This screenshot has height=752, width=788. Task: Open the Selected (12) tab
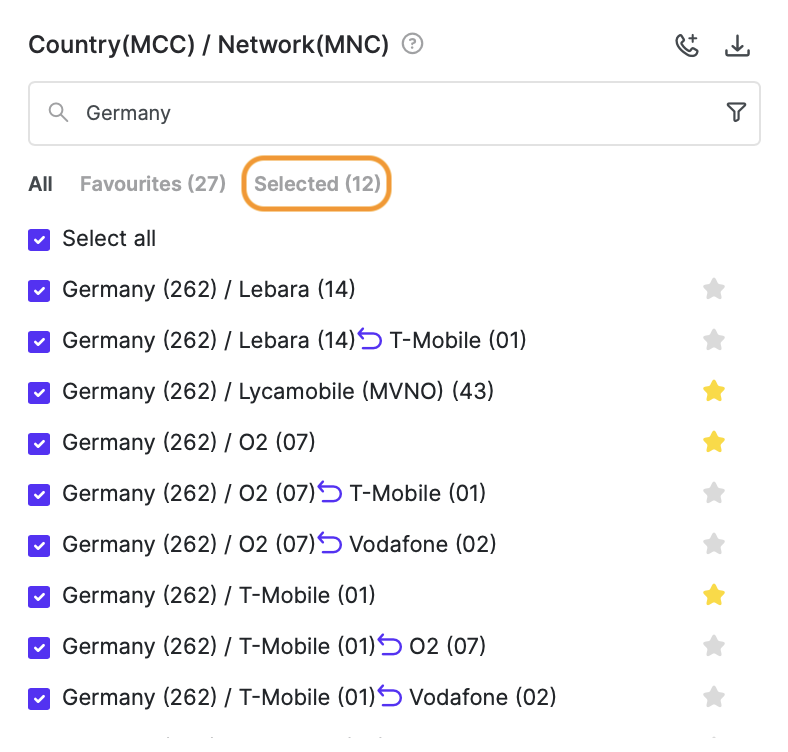click(x=317, y=184)
